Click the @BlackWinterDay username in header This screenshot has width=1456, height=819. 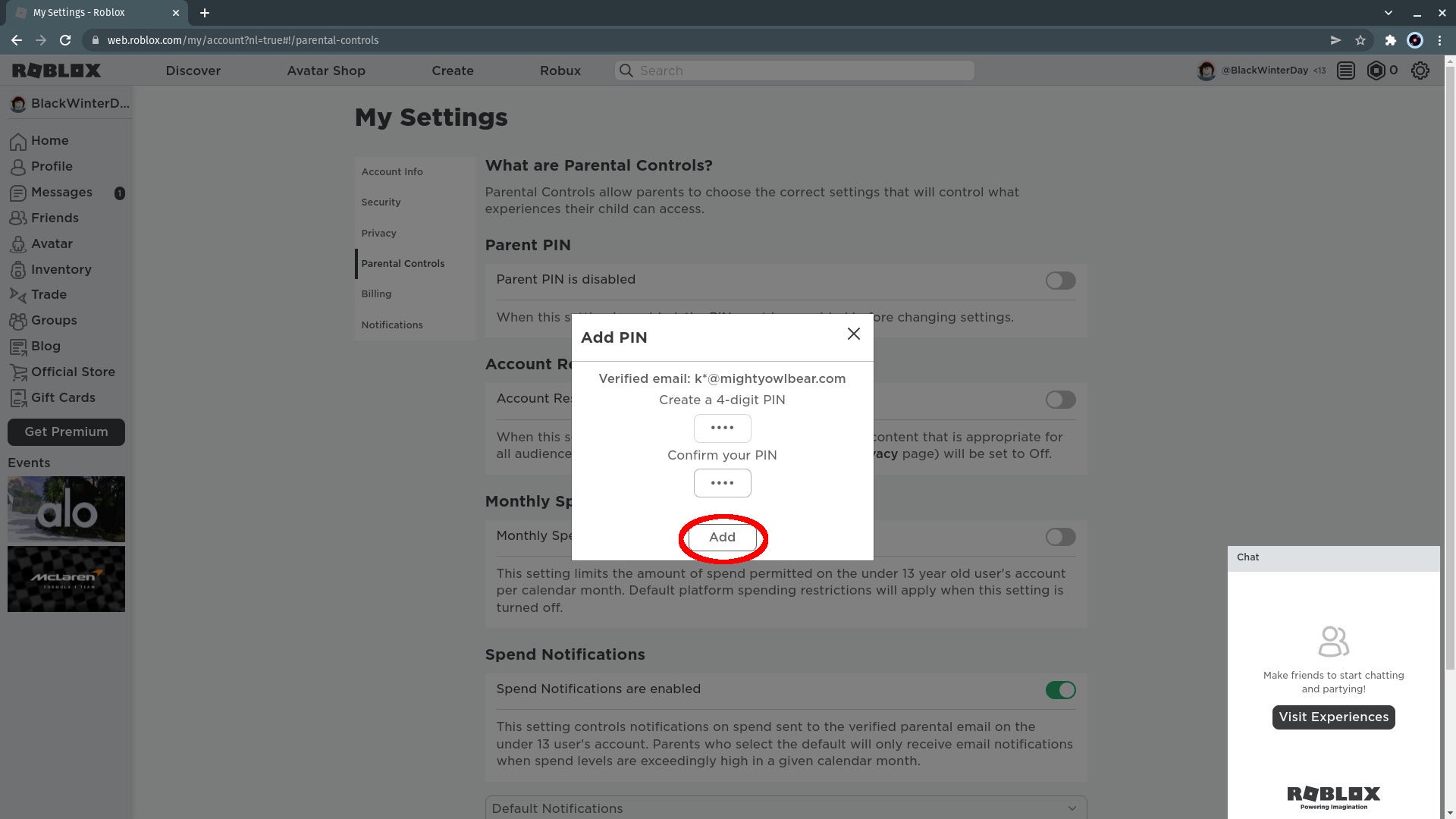tap(1264, 71)
